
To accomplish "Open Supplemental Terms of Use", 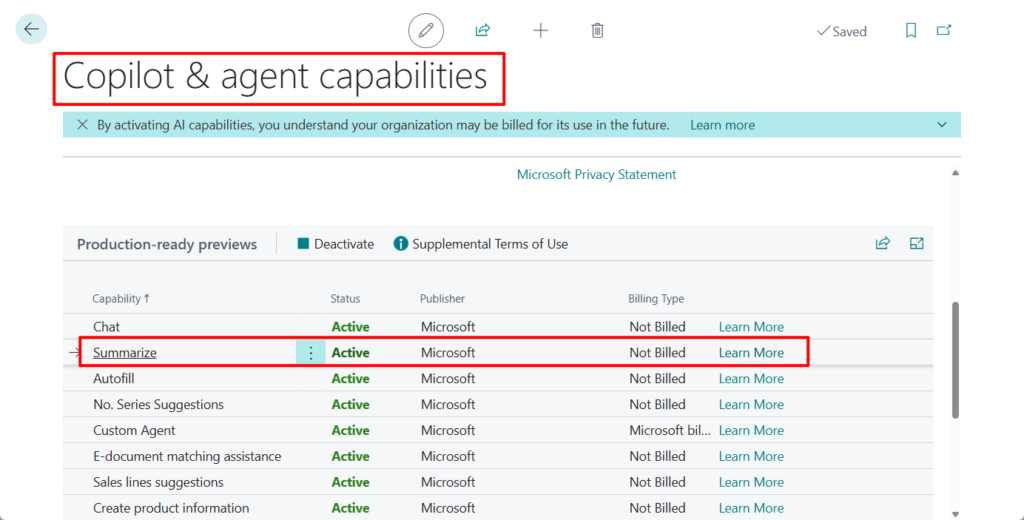I will coord(481,244).
